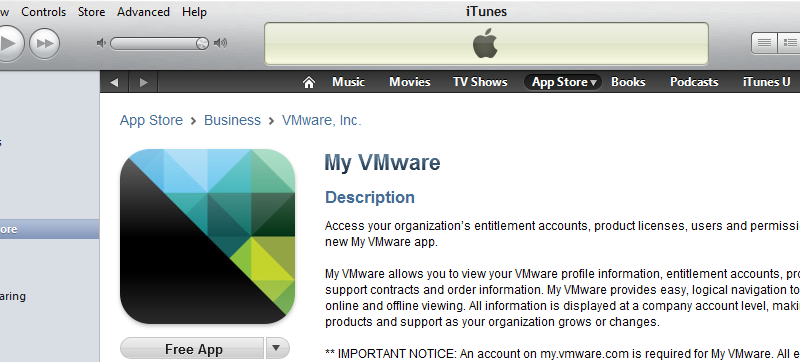800x362 pixels.
Task: Select the Podcasts tab
Action: pos(694,82)
